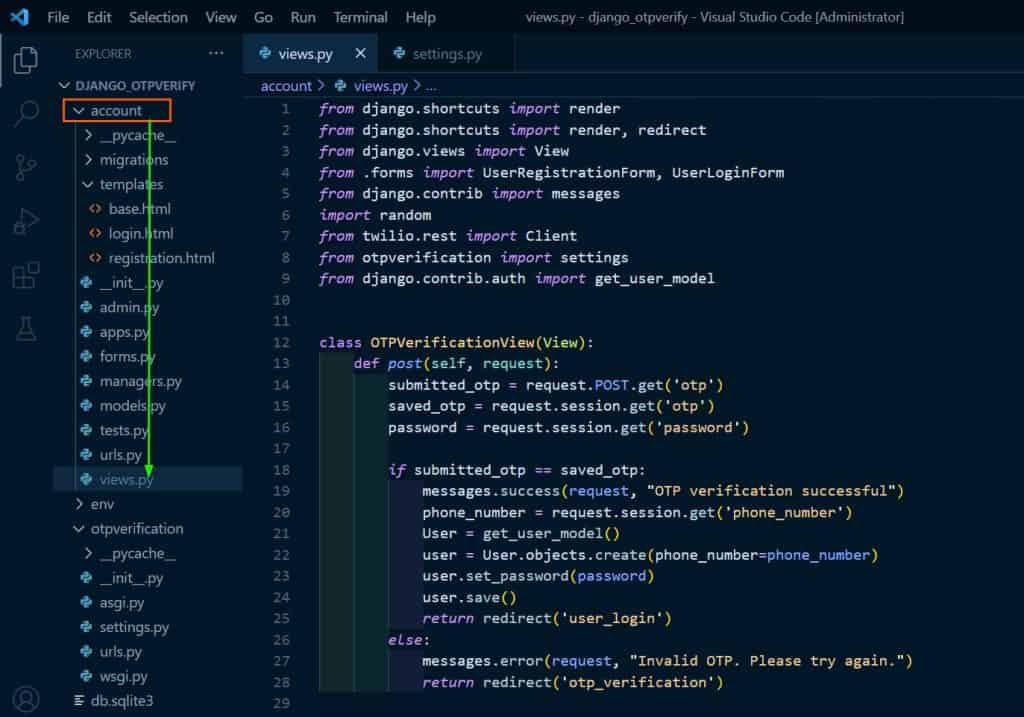The height and width of the screenshot is (717, 1024).
Task: Open the Explorer view in activity bar
Action: coord(25,60)
